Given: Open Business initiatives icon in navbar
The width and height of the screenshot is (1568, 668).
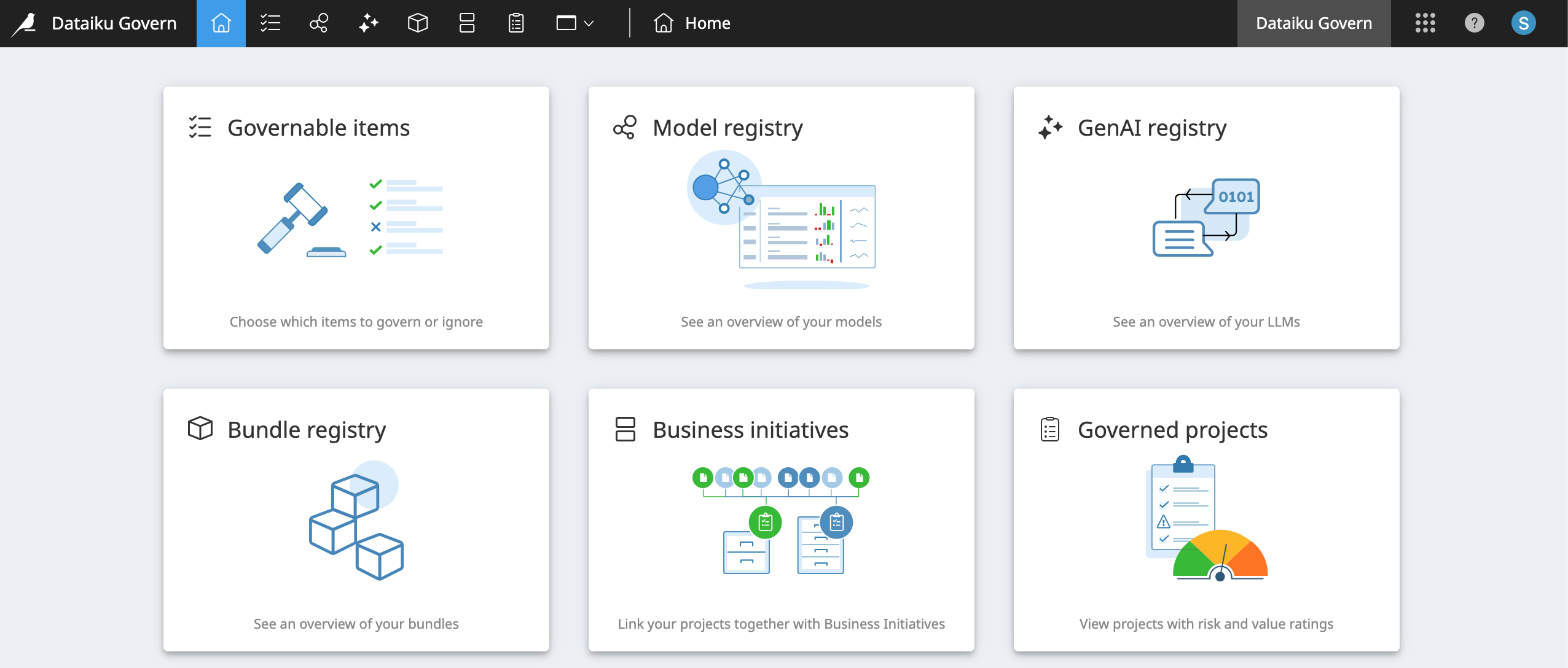Looking at the screenshot, I should [x=467, y=23].
